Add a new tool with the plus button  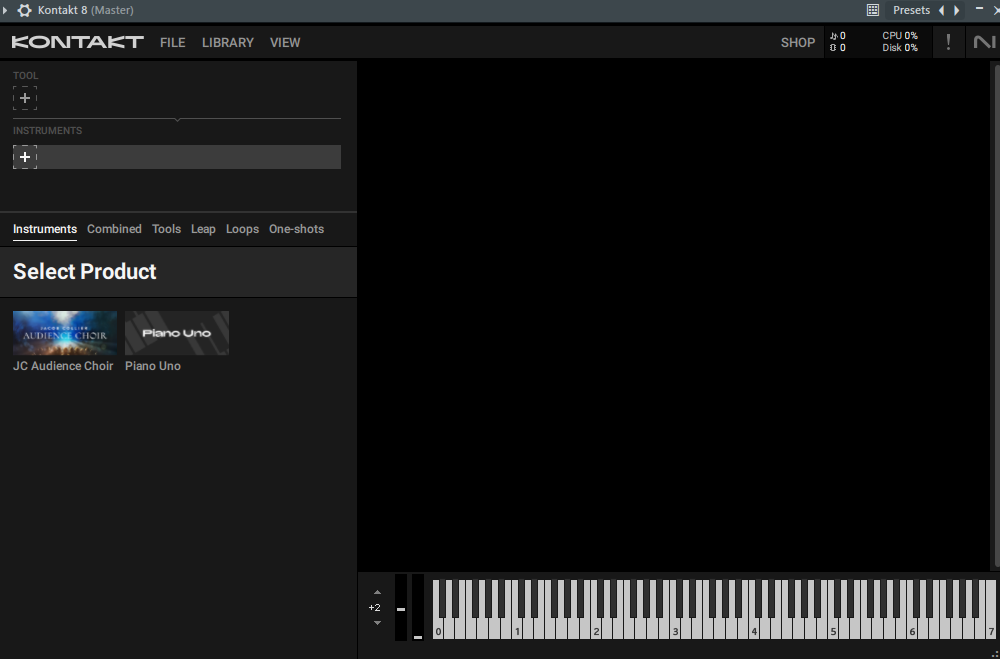(25, 98)
